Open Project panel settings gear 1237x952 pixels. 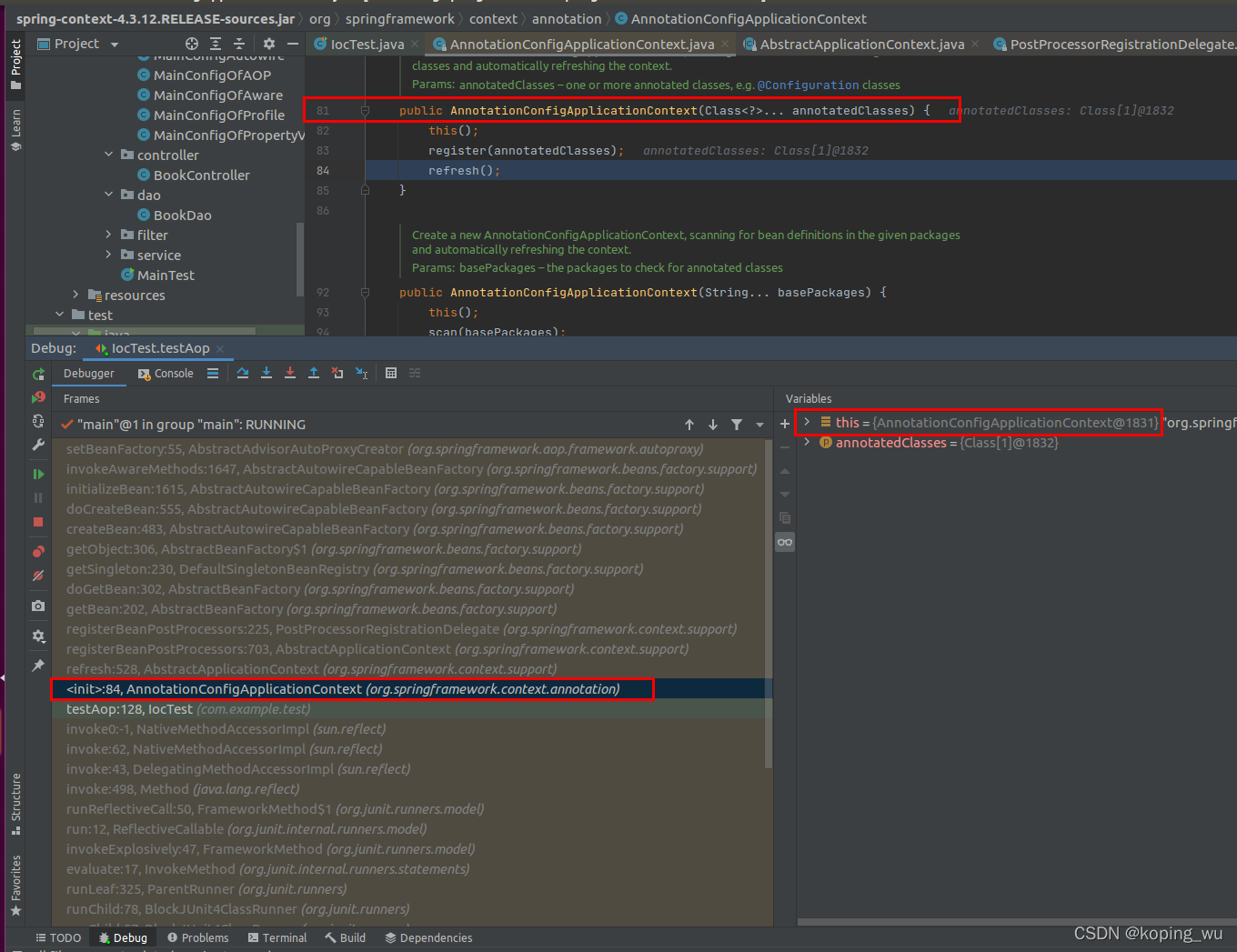point(269,44)
